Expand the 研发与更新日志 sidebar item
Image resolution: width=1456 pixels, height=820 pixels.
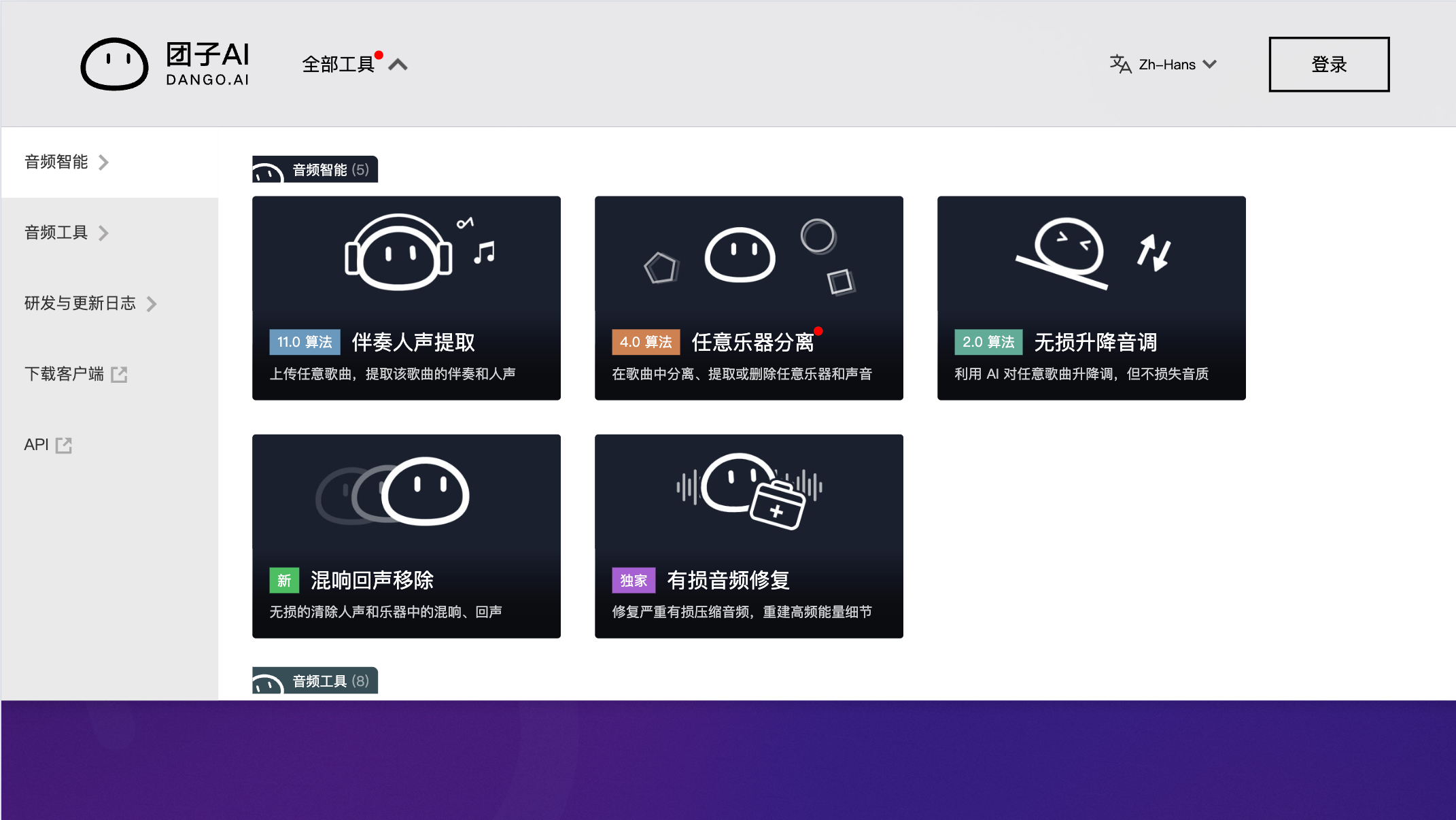pos(90,303)
